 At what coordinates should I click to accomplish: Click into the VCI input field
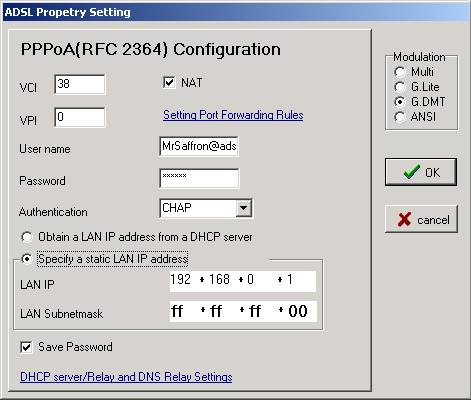tap(80, 84)
